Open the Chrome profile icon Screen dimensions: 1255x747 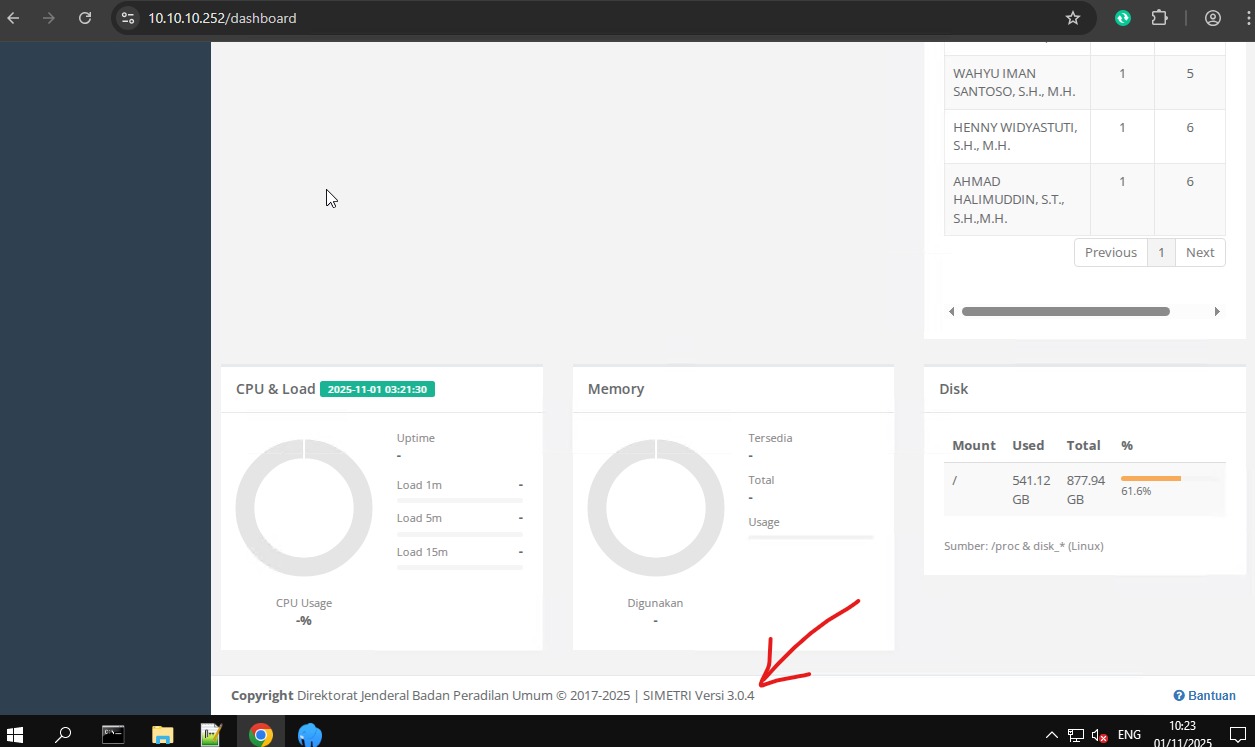pyautogui.click(x=1213, y=18)
